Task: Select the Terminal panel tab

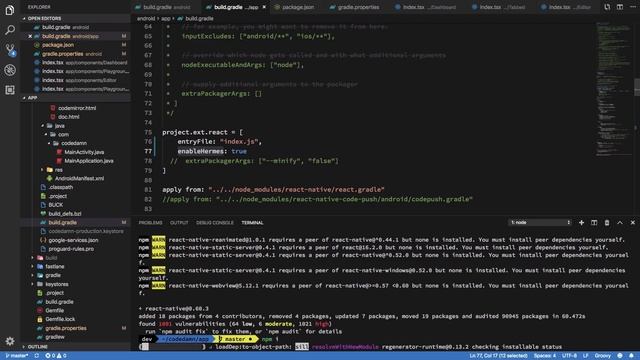Action: 252,223
